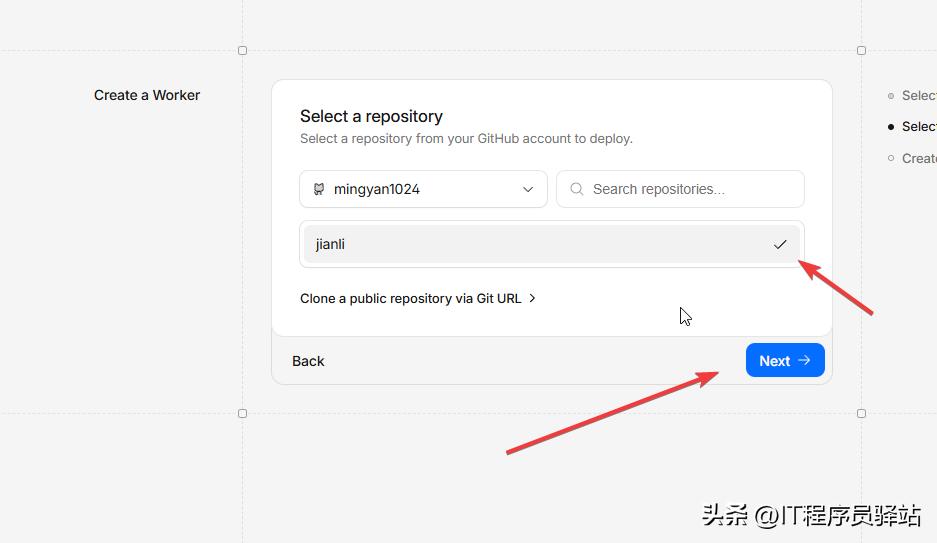Expand the account selector's down chevron

click(528, 189)
